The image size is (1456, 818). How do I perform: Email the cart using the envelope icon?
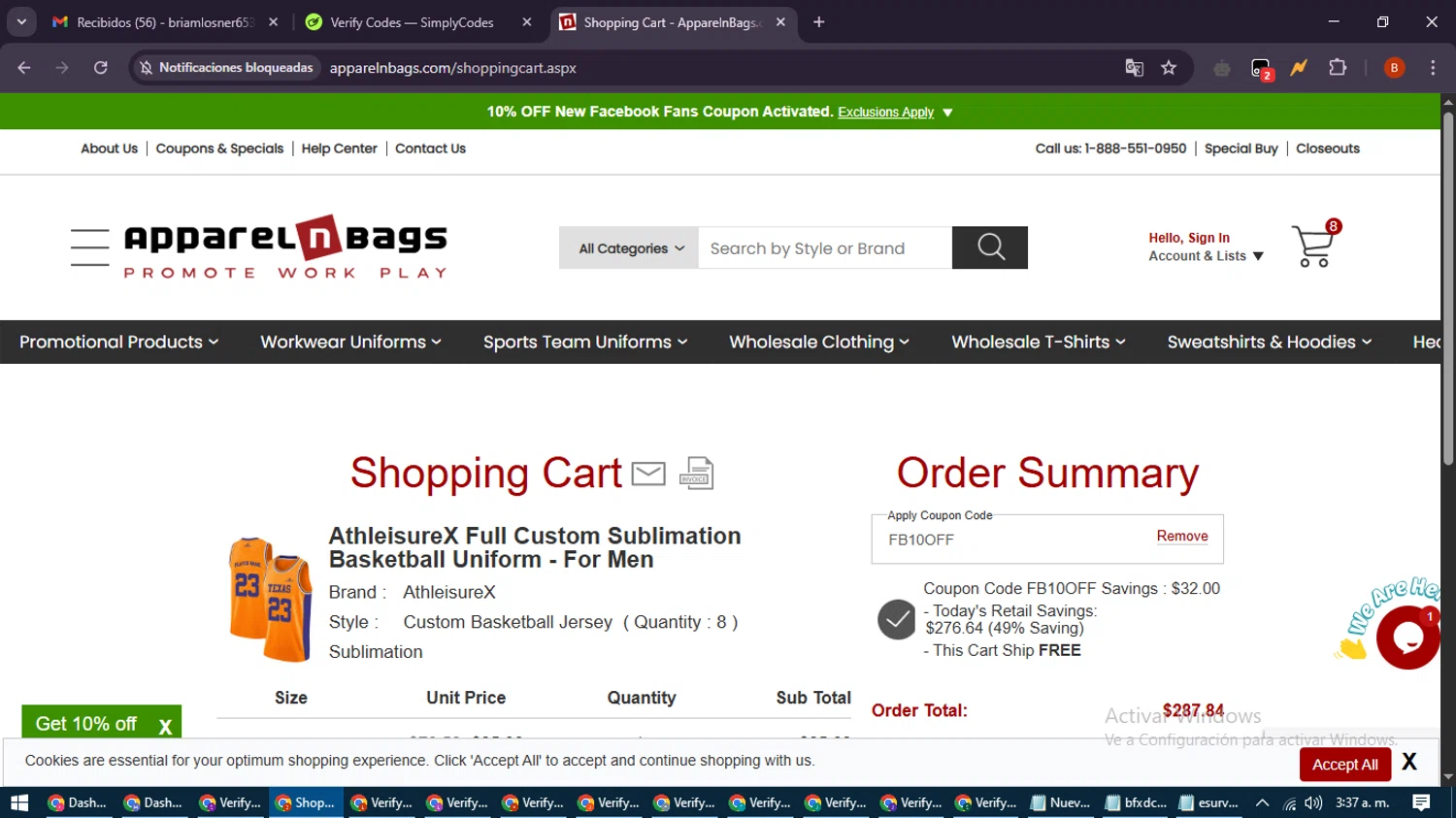[x=648, y=474]
